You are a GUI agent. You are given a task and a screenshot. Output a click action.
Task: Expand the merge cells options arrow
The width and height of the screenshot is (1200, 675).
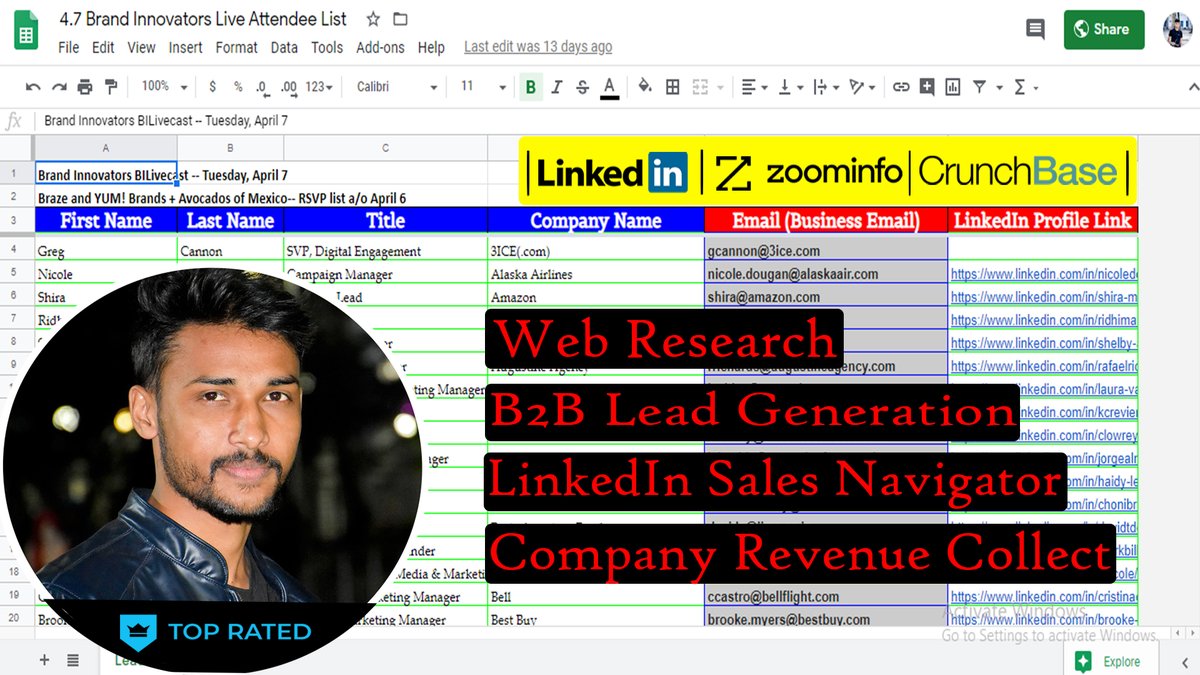(720, 87)
